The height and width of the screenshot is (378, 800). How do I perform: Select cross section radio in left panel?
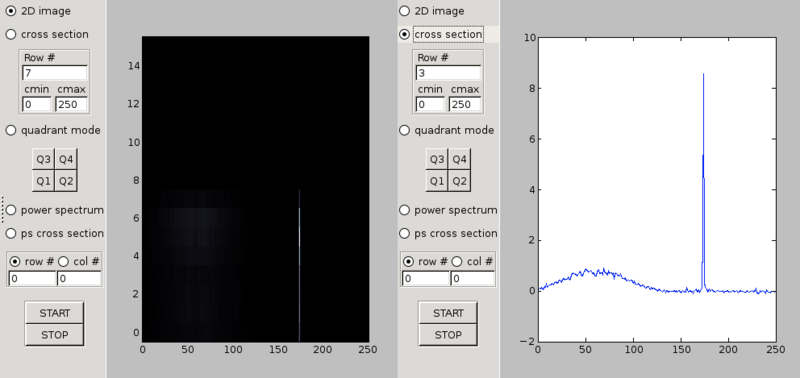11,34
